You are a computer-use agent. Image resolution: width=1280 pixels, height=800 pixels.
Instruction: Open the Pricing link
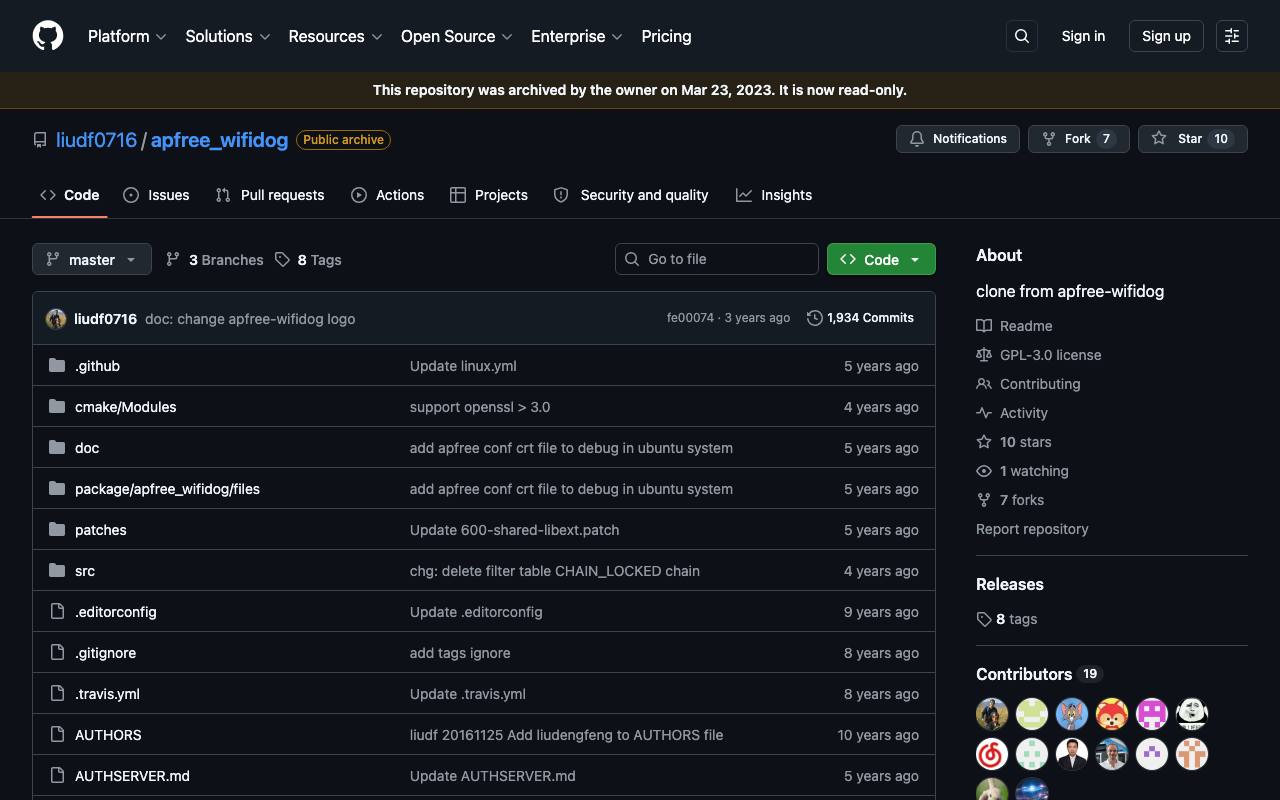(x=666, y=36)
